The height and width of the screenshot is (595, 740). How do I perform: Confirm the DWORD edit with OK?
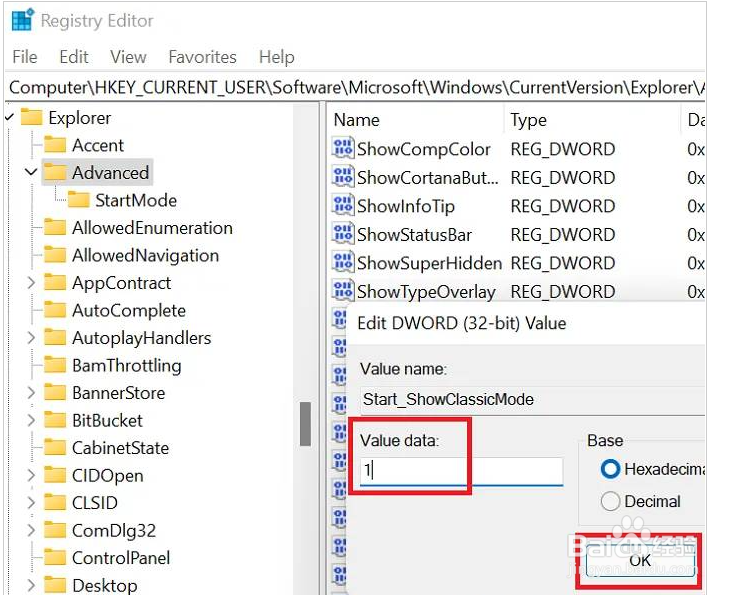pyautogui.click(x=640, y=561)
